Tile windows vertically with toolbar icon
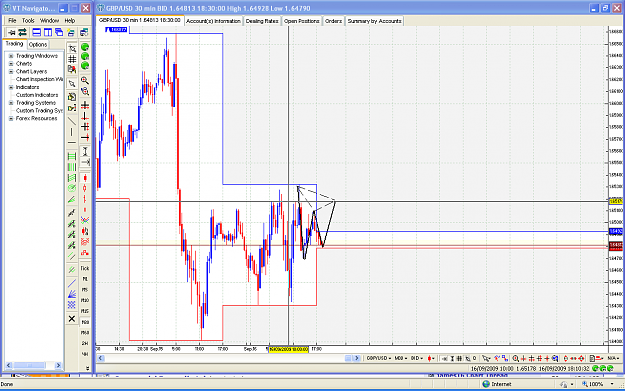 click(48, 32)
